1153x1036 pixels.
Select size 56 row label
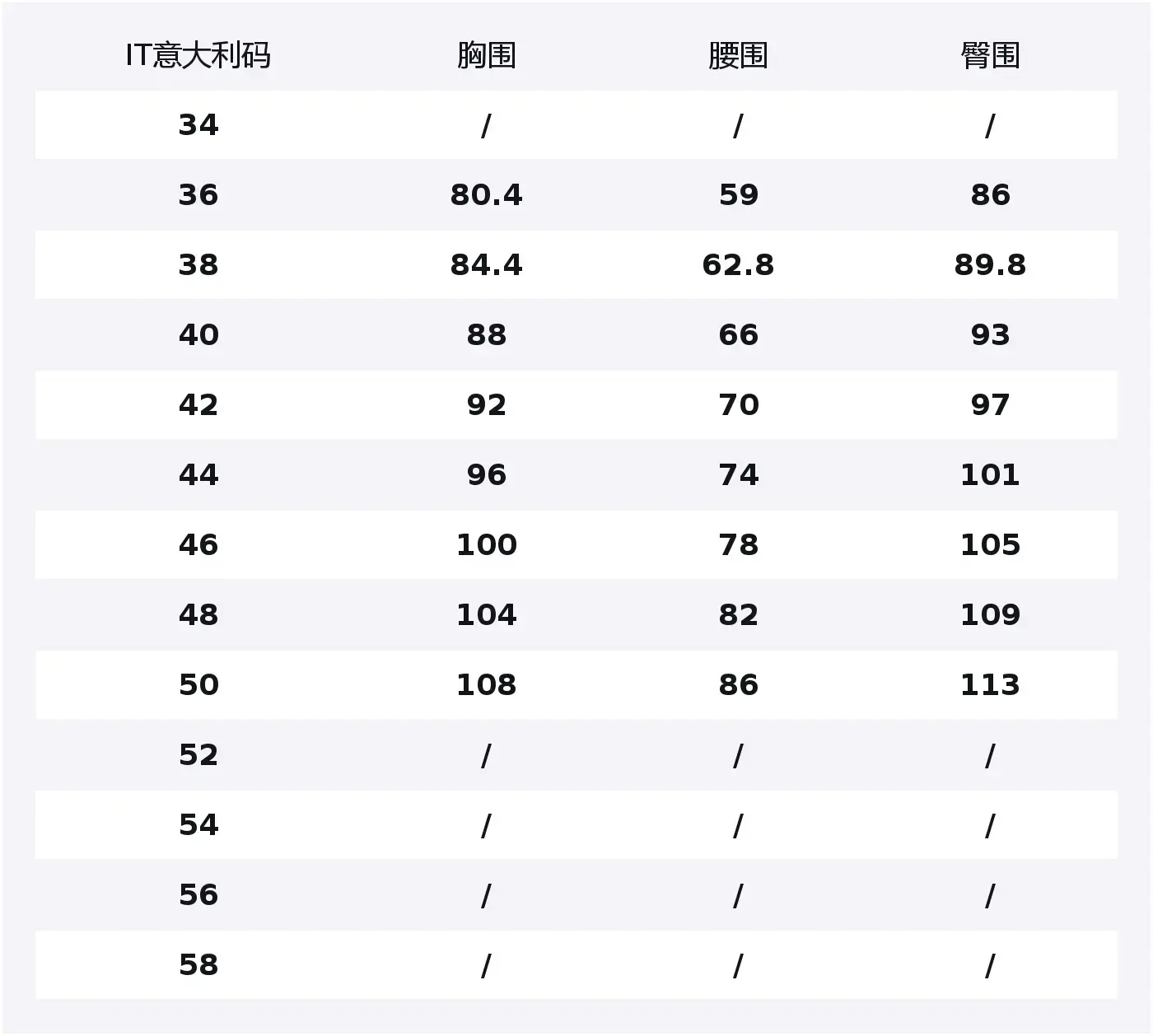point(198,895)
